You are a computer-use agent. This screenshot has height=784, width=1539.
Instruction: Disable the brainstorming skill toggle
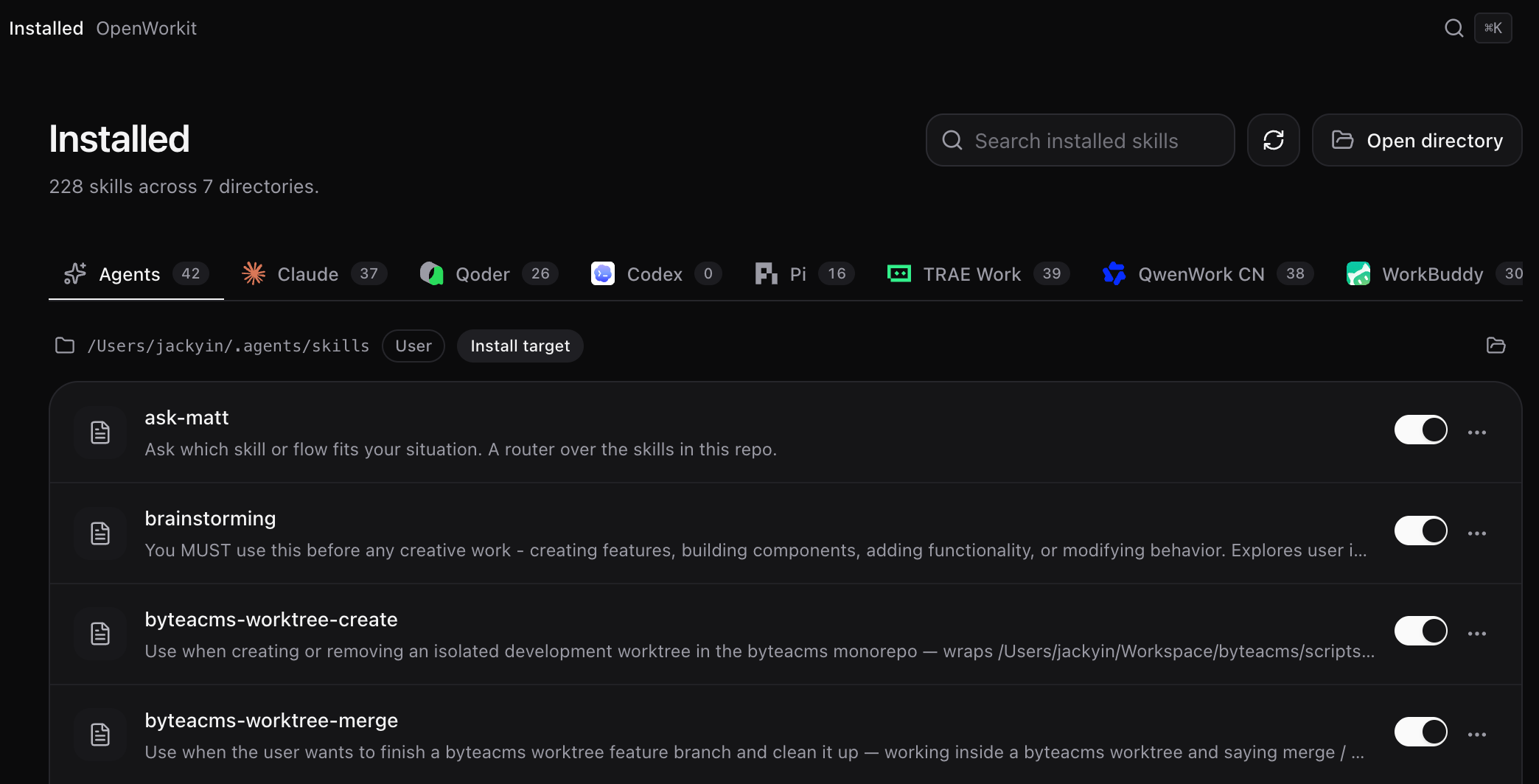(x=1420, y=531)
